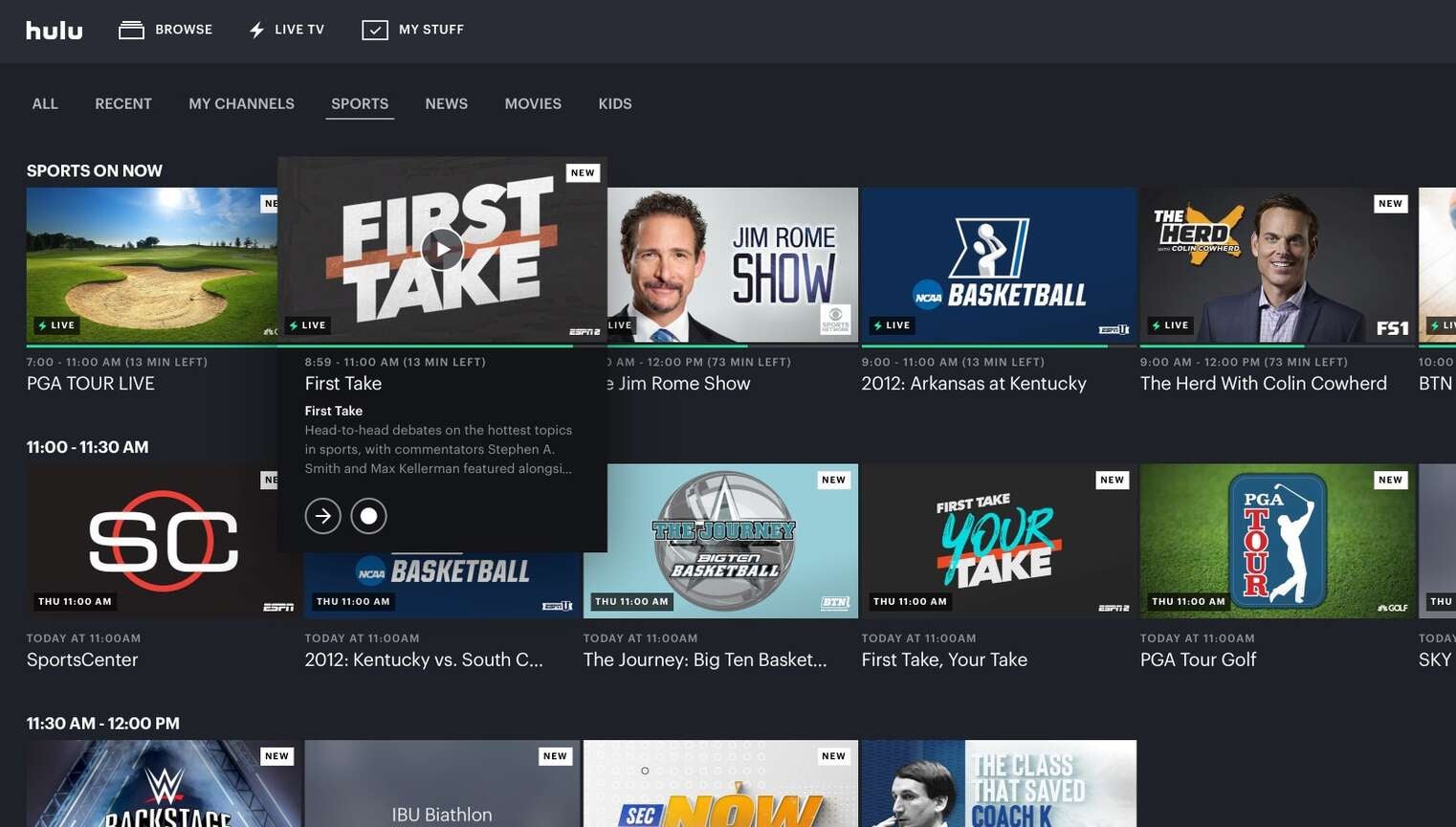Image resolution: width=1456 pixels, height=827 pixels.
Task: Click the 'SPORTS ON NOW' heading
Action: (95, 170)
